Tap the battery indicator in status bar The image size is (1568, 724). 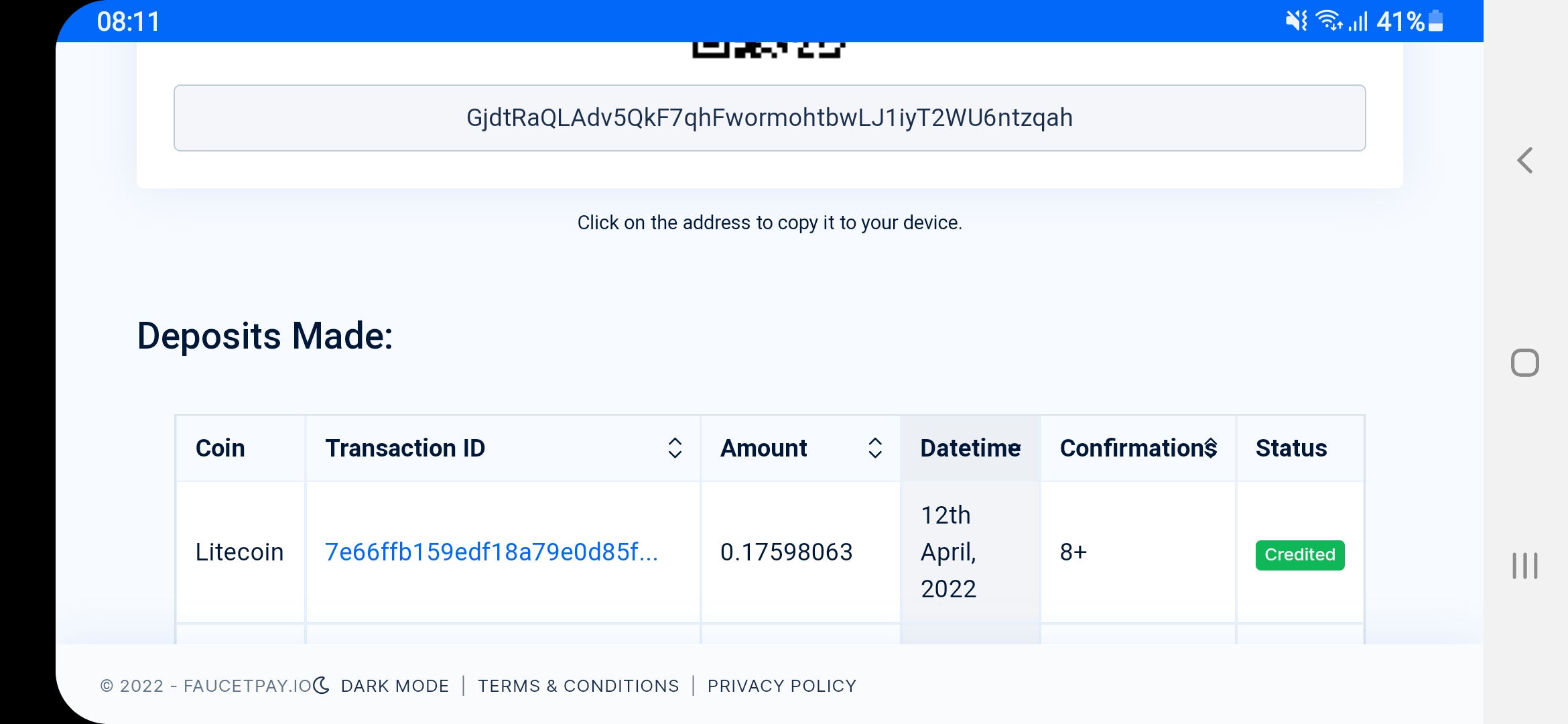[x=1435, y=21]
